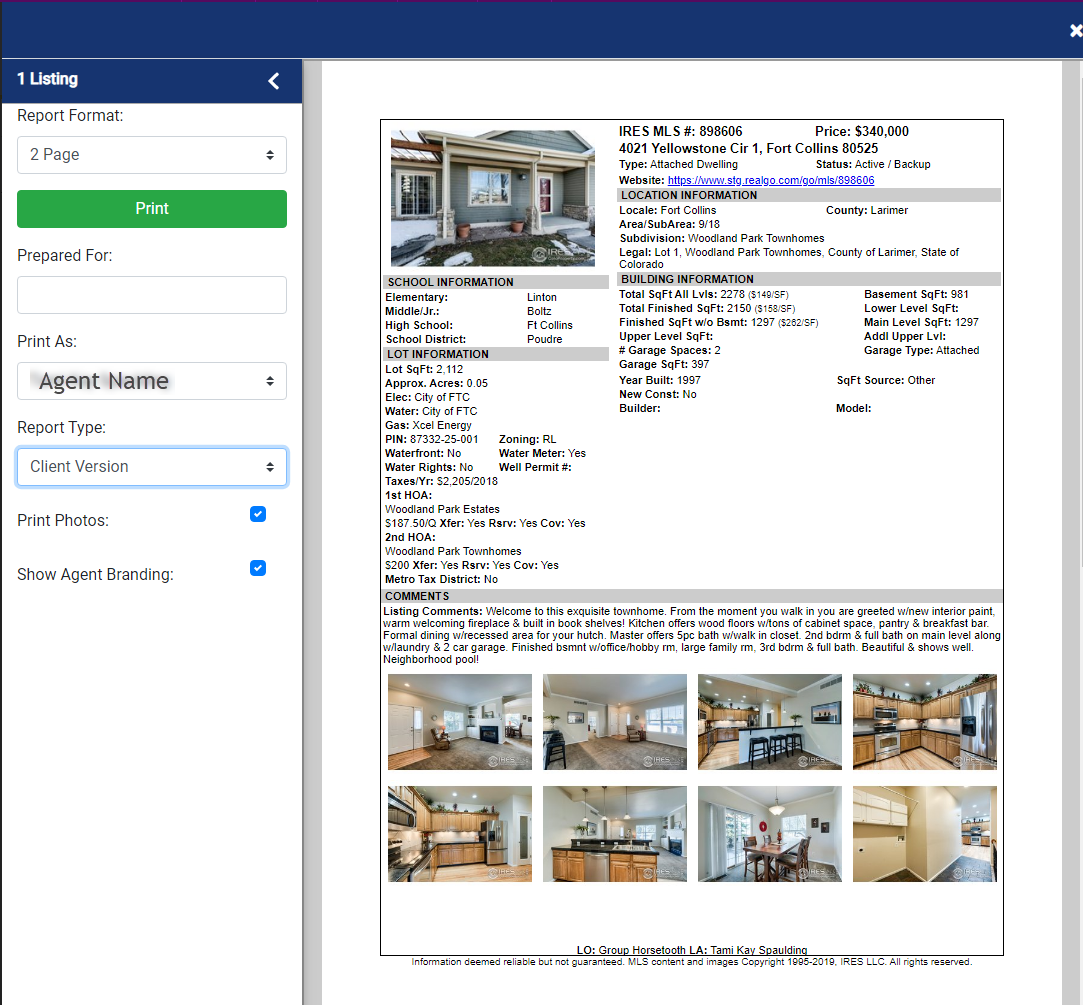Click the dining room table photo
Screen dimensions: 1083x1005
click(x=769, y=833)
